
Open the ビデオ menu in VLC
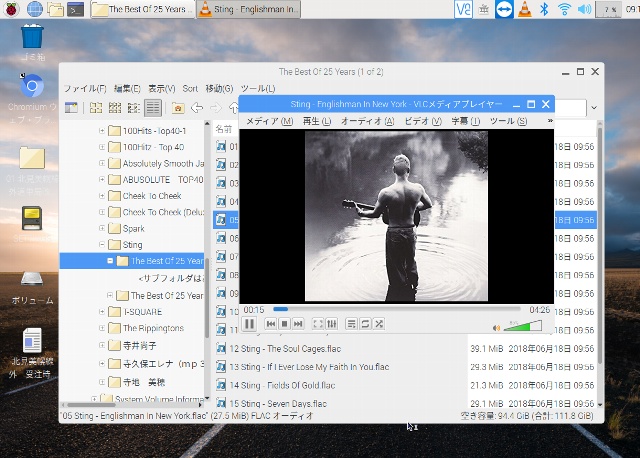click(x=423, y=121)
